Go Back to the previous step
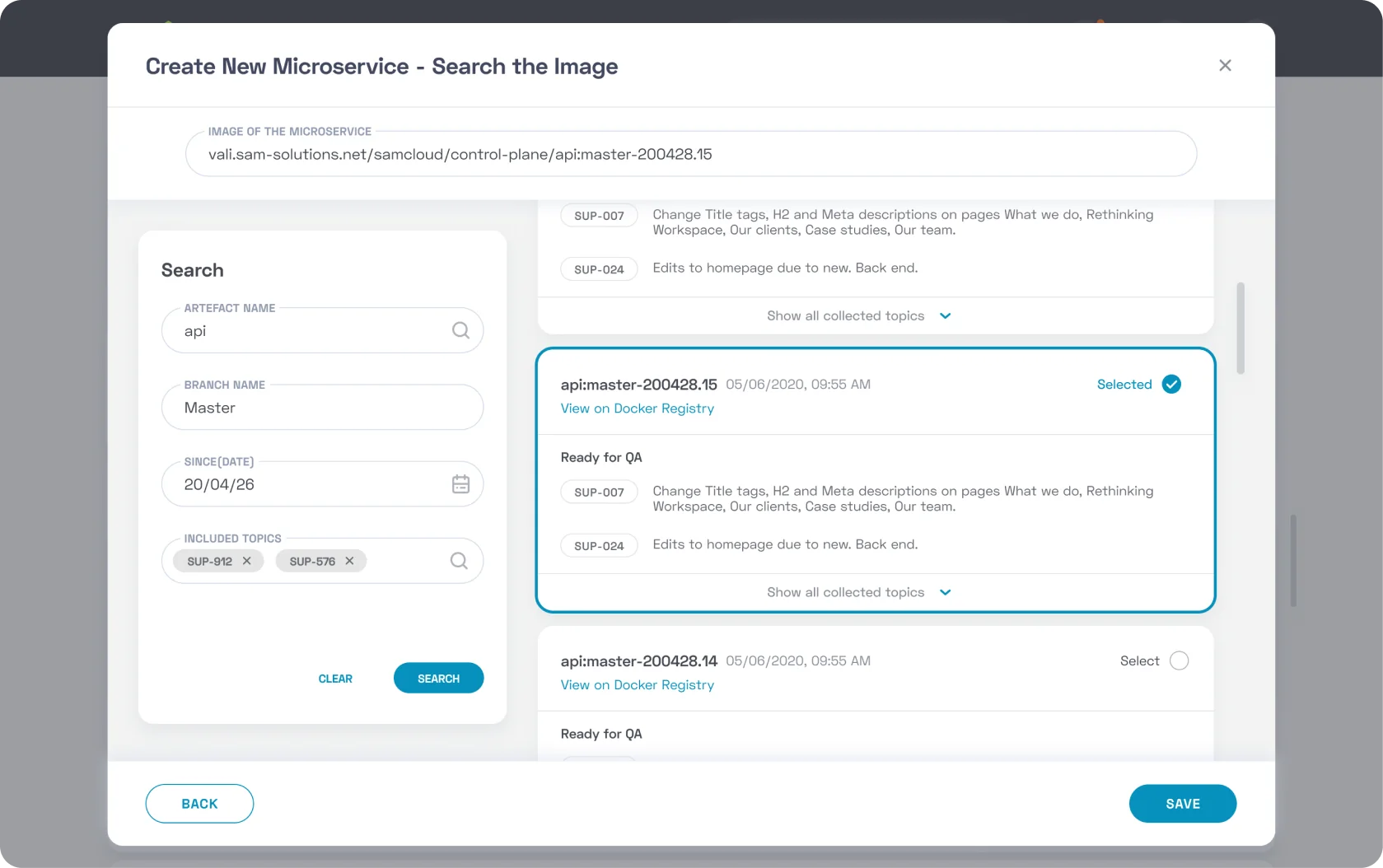 (199, 804)
